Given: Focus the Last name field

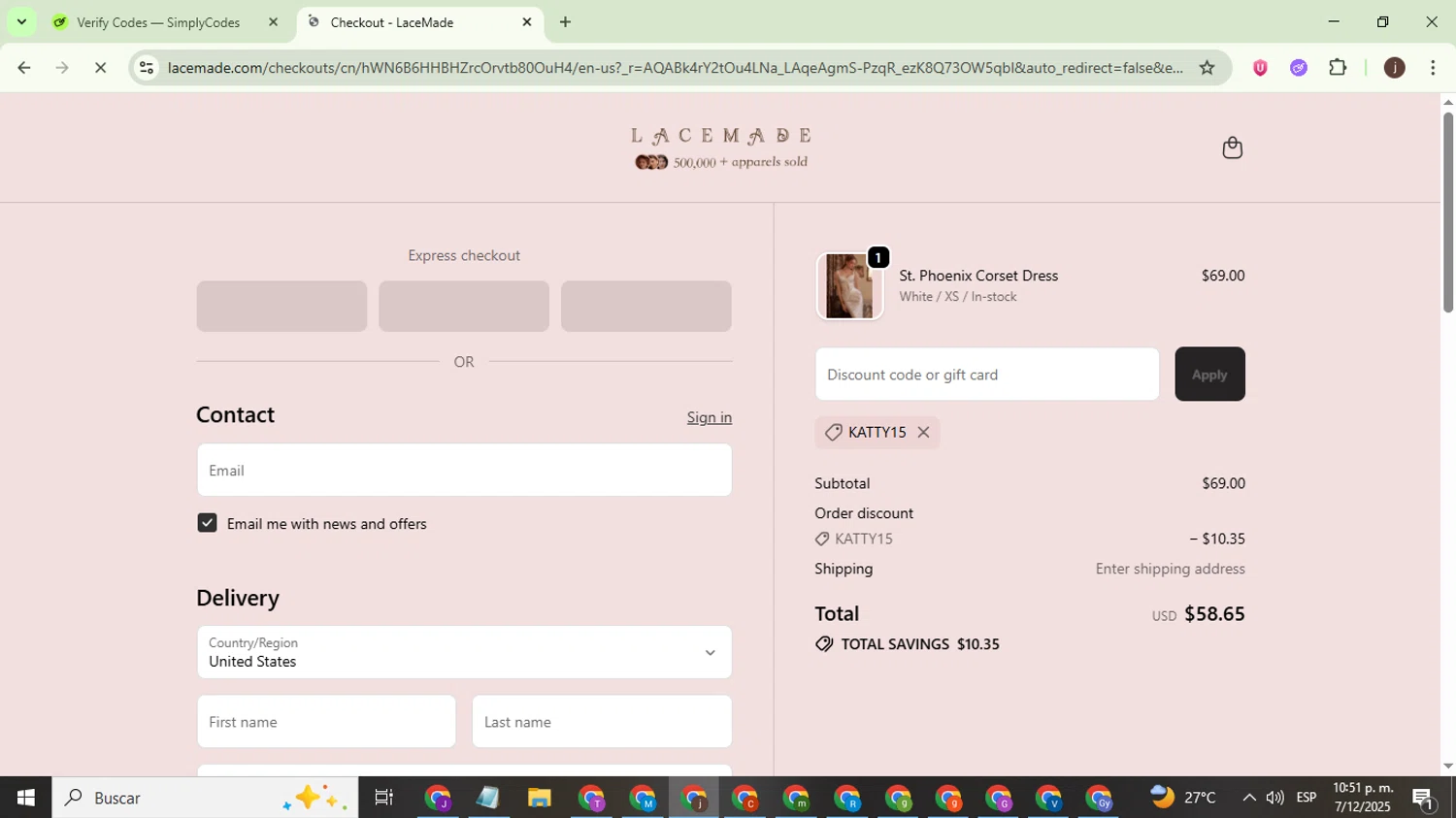Looking at the screenshot, I should point(602,722).
